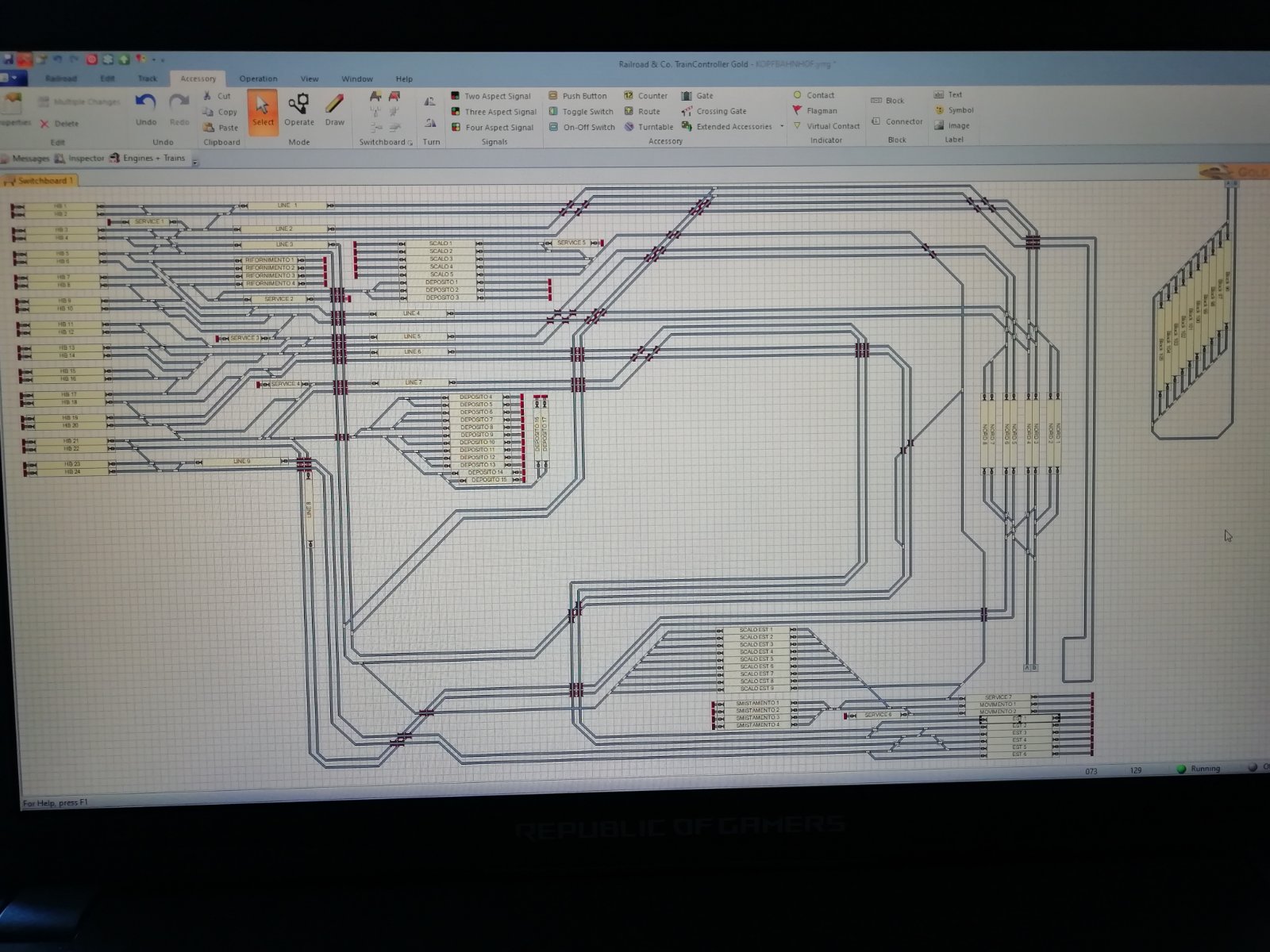Insert a Three Aspect Signal
Image resolution: width=1270 pixels, height=952 pixels.
tap(500, 112)
